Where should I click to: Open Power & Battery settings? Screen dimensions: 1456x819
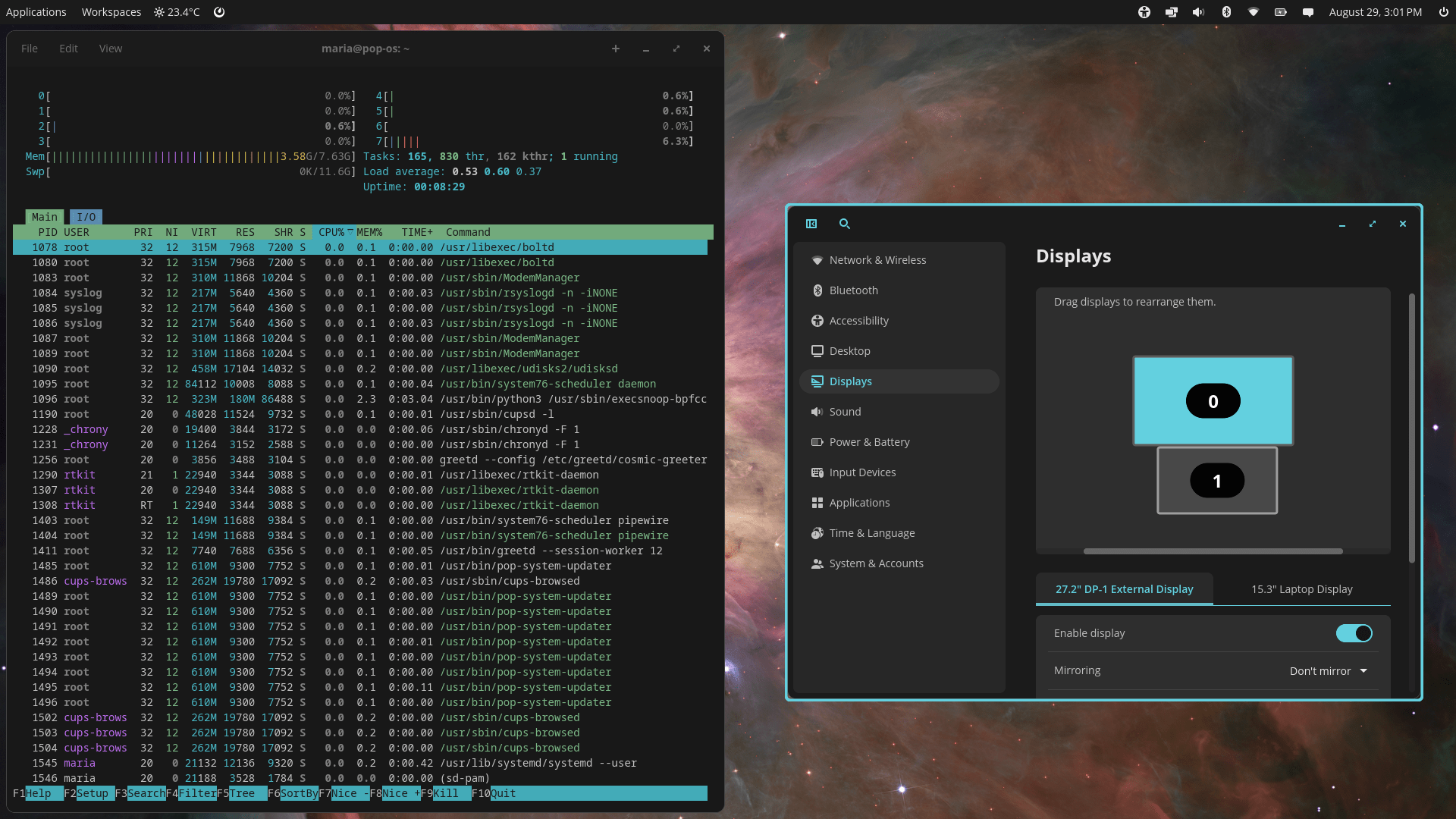tap(869, 442)
